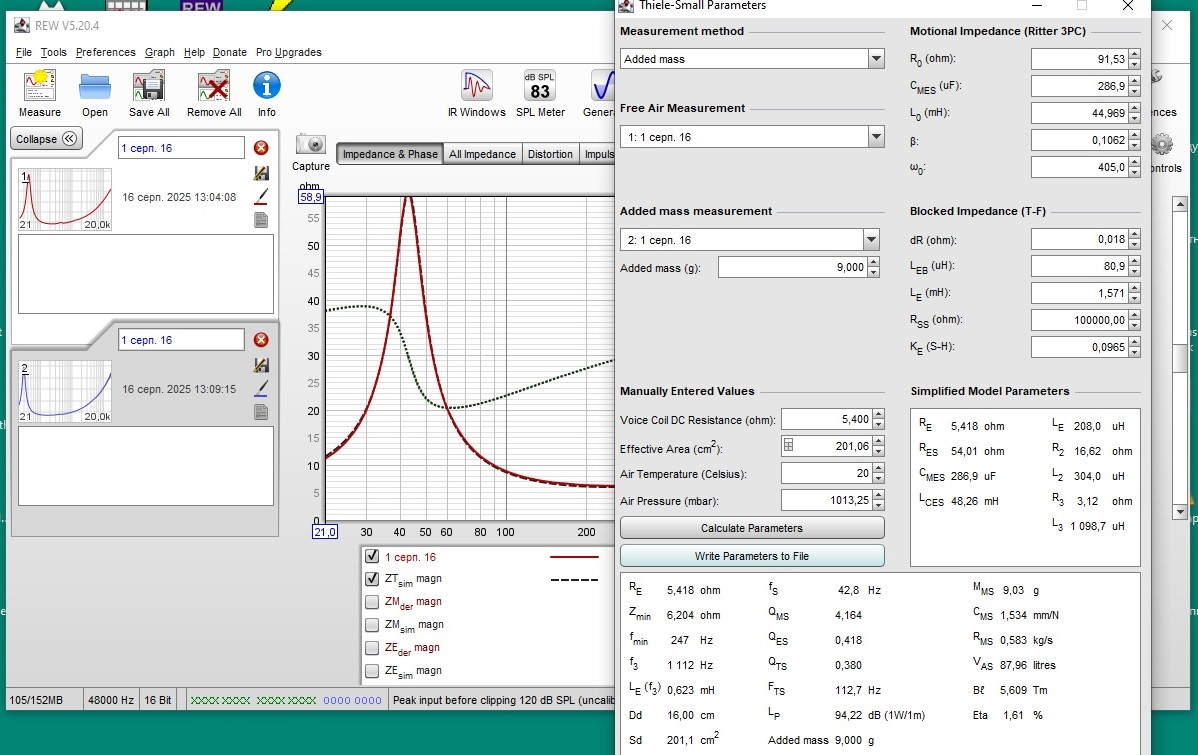The image size is (1198, 755).
Task: Expand the Measurement method dropdown
Action: pyautogui.click(x=876, y=59)
